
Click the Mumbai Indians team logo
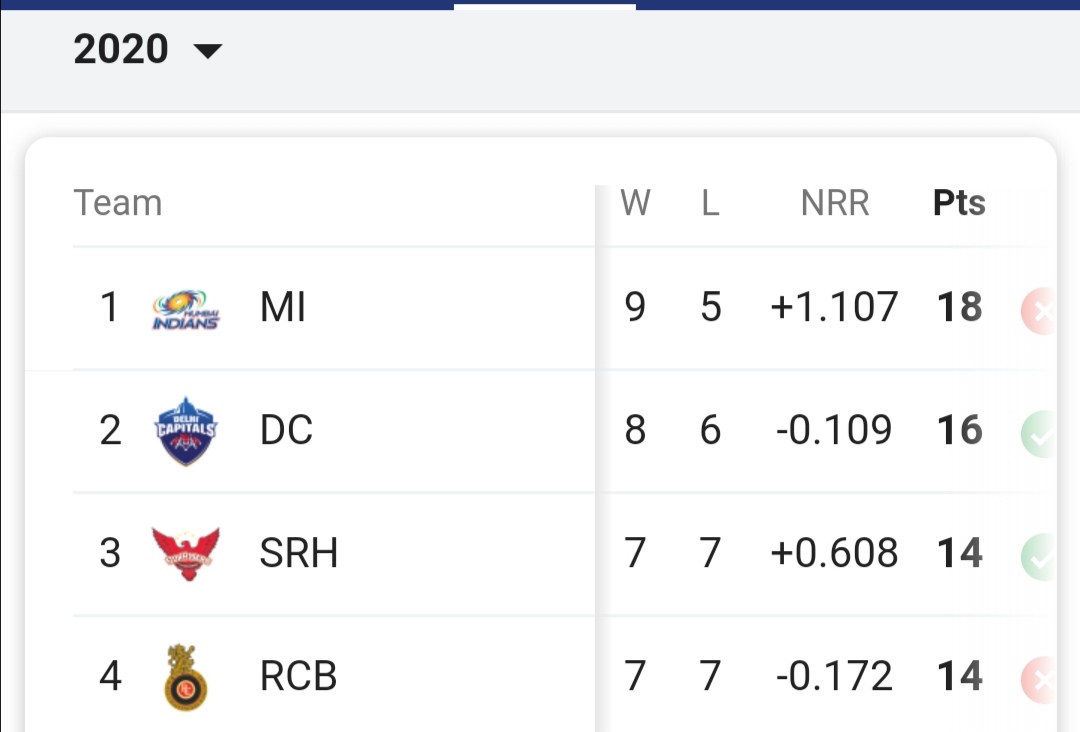[185, 308]
